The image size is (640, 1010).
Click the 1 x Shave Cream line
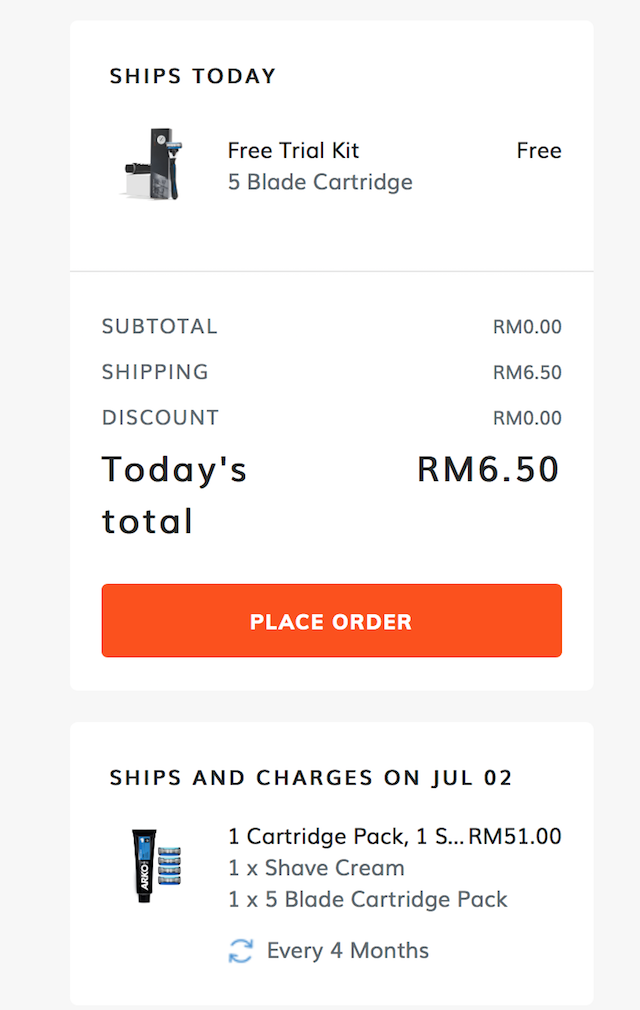[316, 868]
